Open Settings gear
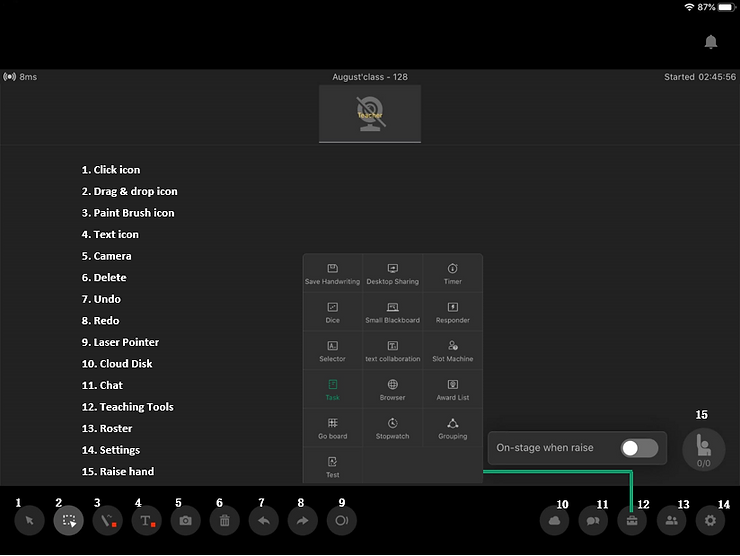The width and height of the screenshot is (740, 556). coord(711,521)
